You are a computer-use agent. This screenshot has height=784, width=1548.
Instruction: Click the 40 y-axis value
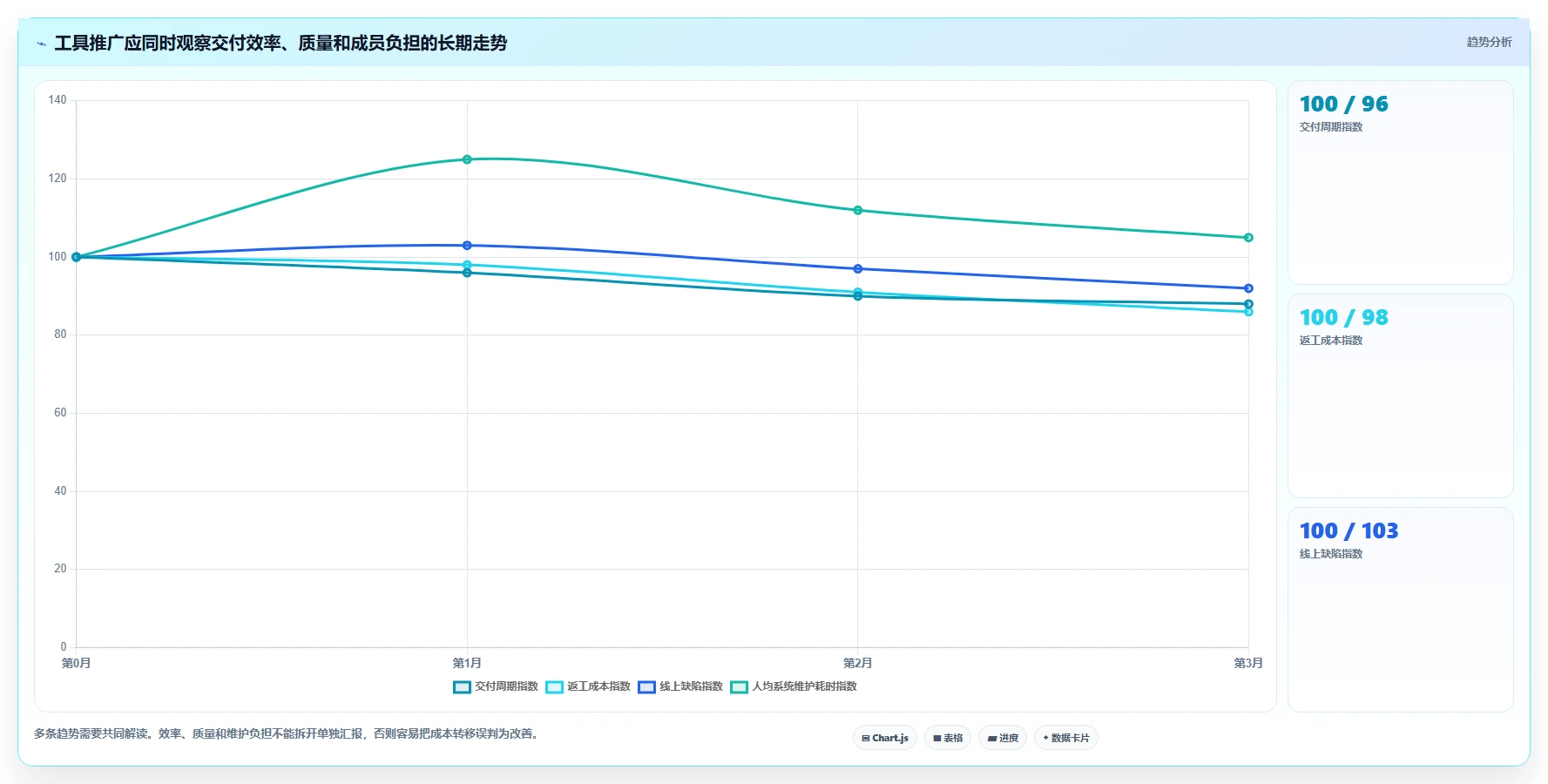tap(60, 491)
